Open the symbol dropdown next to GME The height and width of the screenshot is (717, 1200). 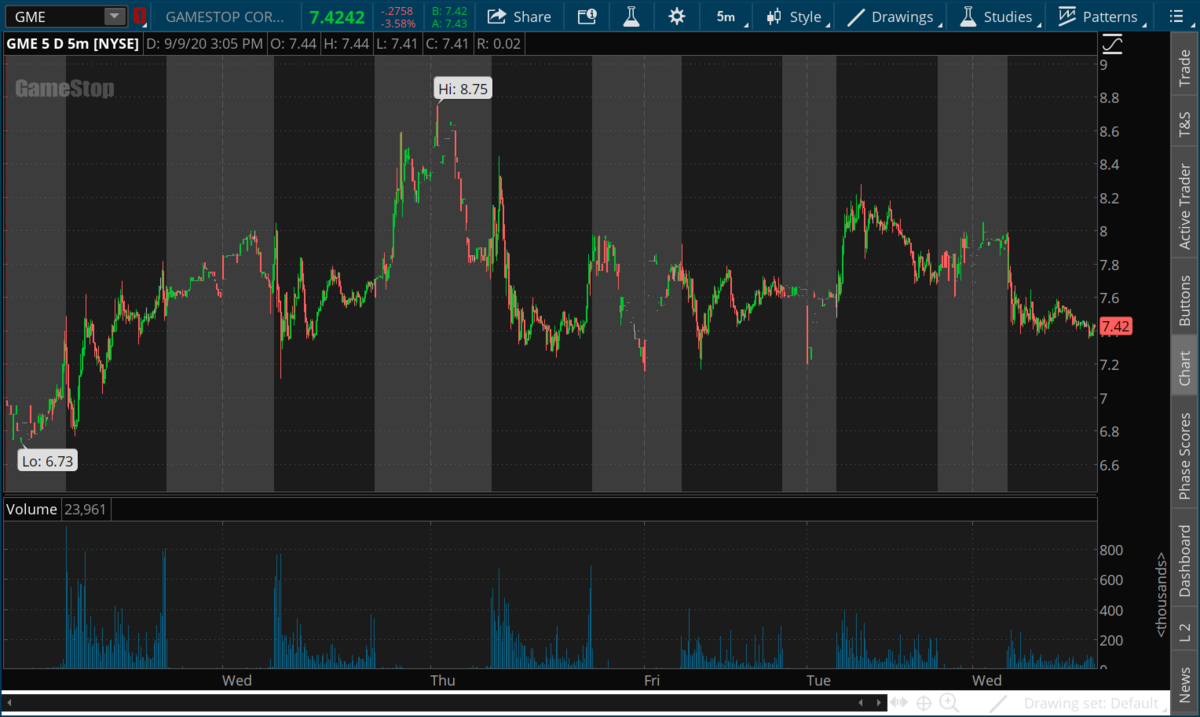pos(115,16)
